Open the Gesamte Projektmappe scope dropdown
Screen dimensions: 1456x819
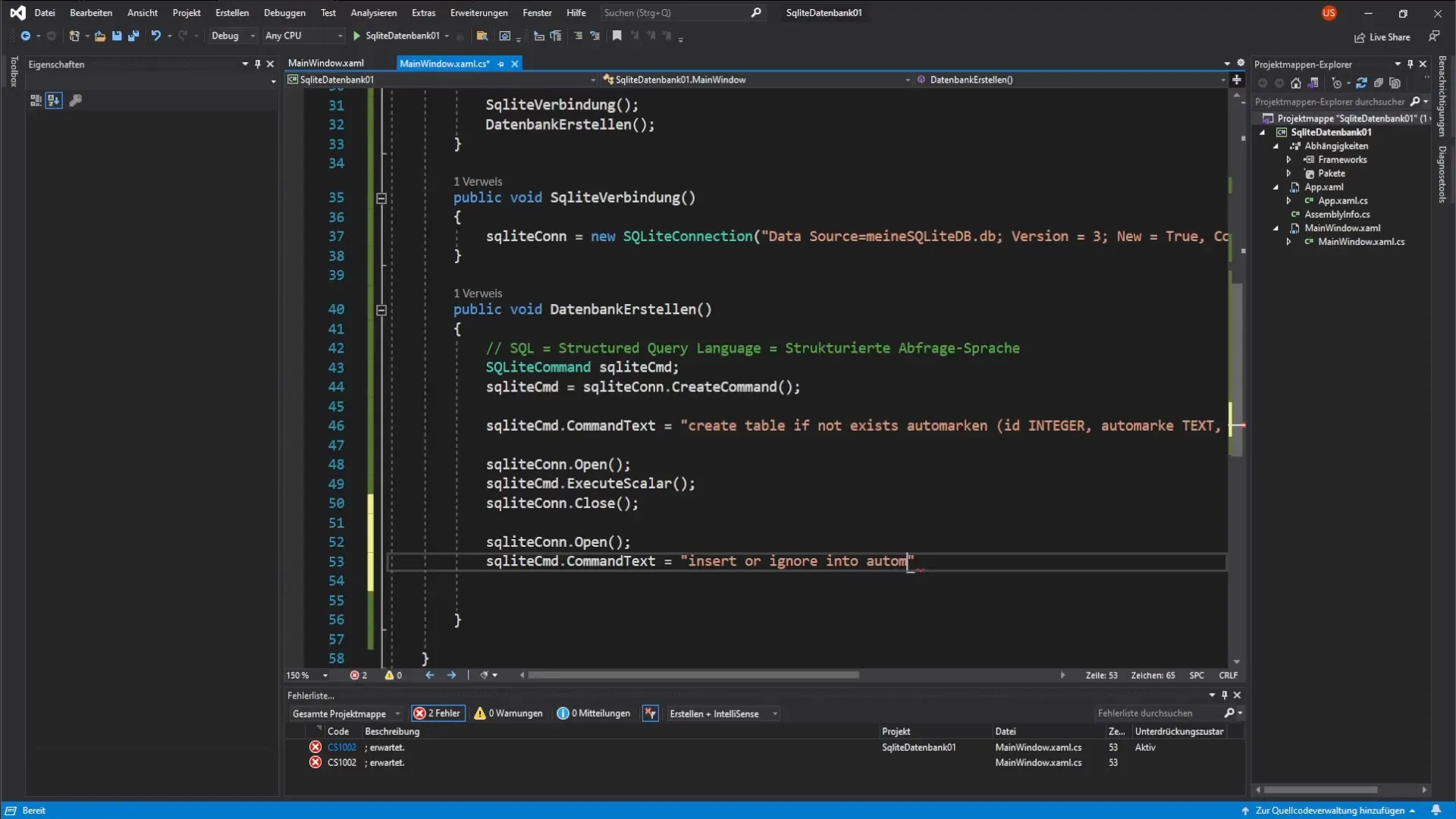tap(346, 714)
